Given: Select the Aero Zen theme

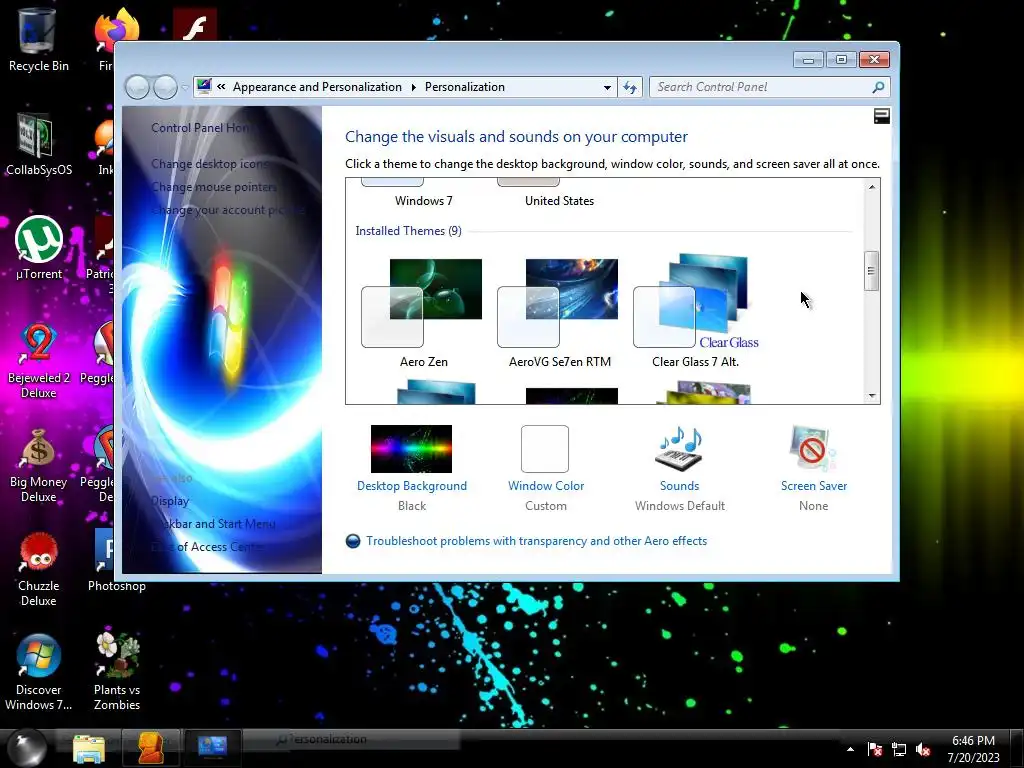Looking at the screenshot, I should pyautogui.click(x=423, y=313).
